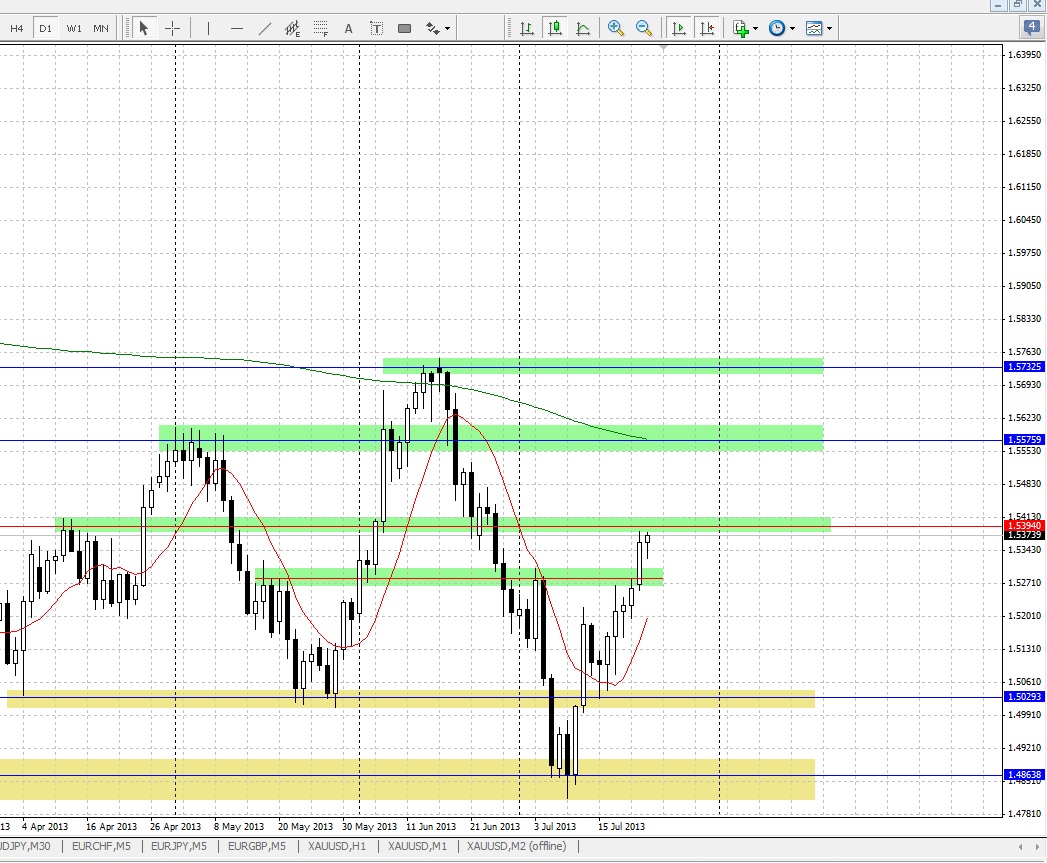Expand the periodicity dropdown arrow
1047x863 pixels.
pos(792,28)
